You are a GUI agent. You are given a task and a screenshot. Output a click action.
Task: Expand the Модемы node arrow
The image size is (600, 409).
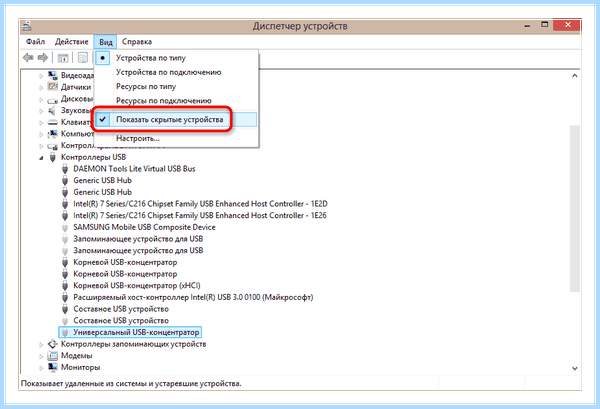click(x=41, y=356)
